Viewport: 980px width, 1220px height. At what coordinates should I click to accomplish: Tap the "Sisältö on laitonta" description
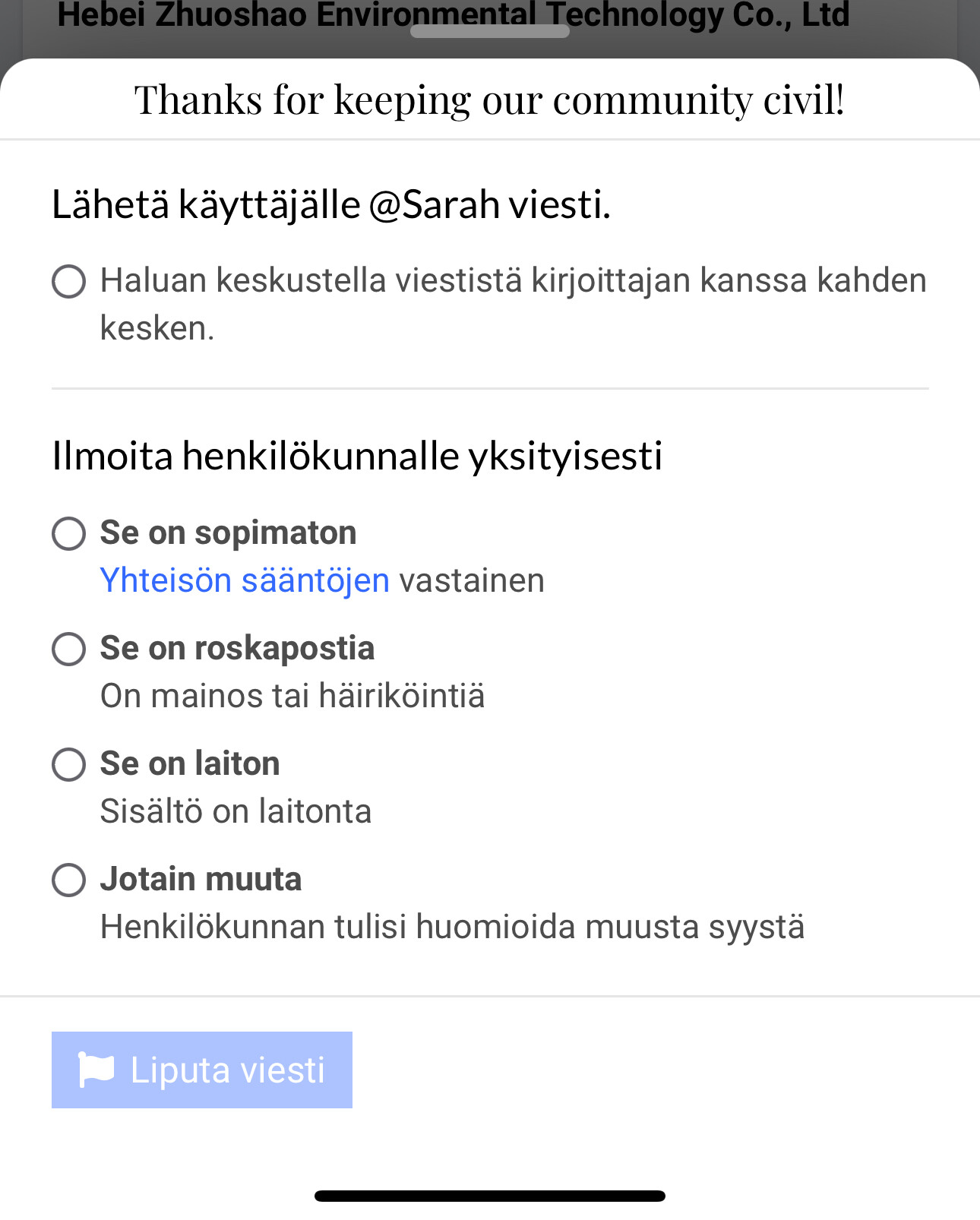pyautogui.click(x=236, y=811)
